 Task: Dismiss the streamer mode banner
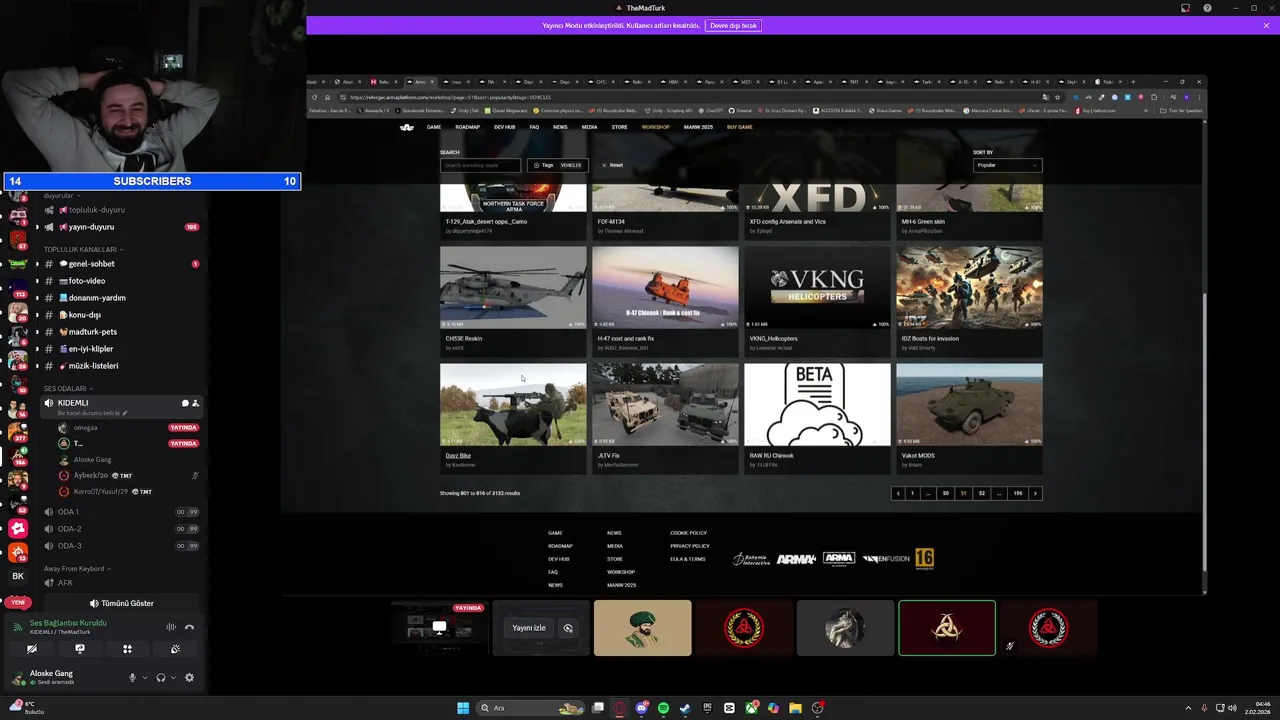coord(1266,25)
